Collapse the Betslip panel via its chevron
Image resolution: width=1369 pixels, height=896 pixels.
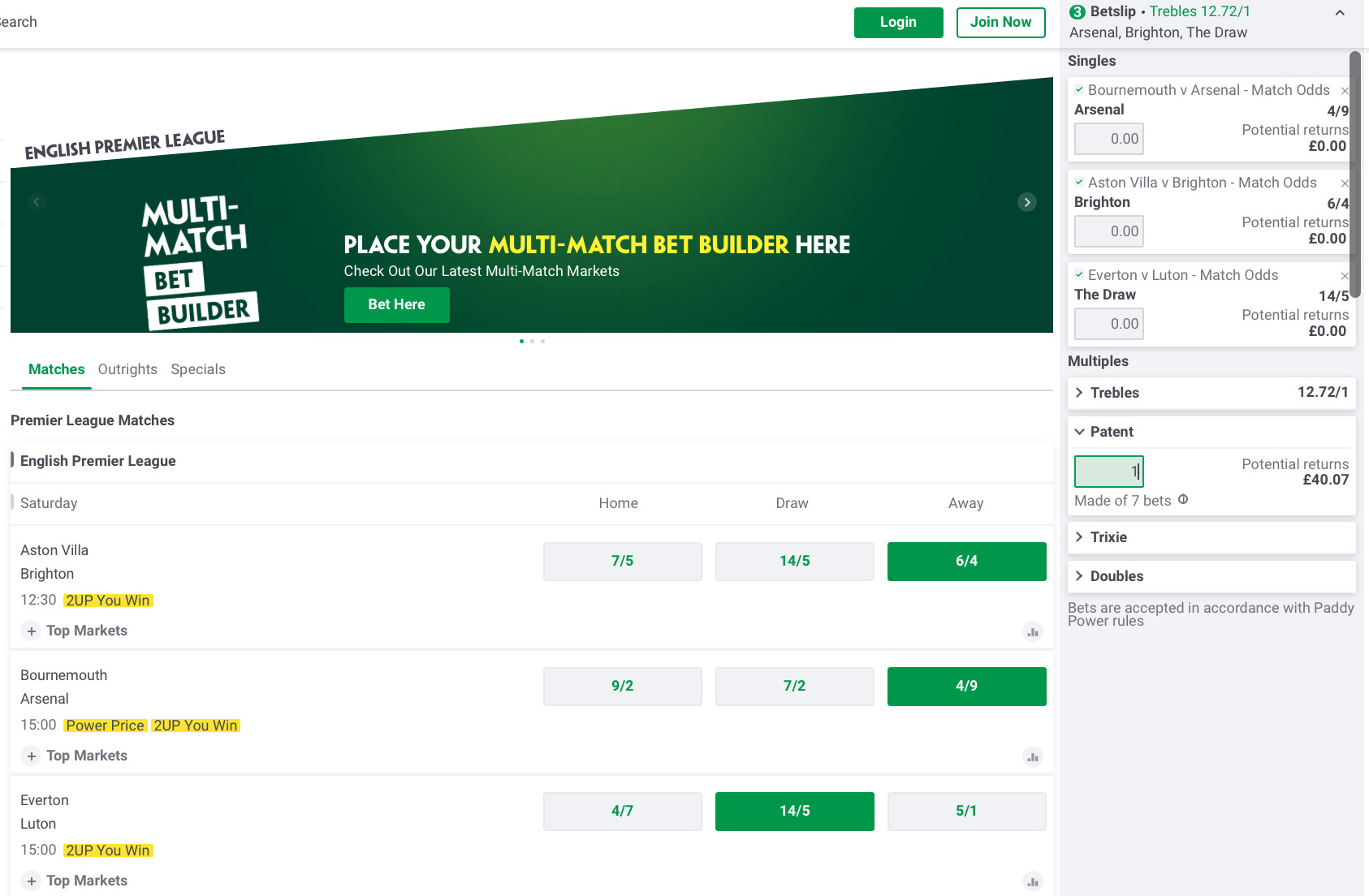point(1340,14)
